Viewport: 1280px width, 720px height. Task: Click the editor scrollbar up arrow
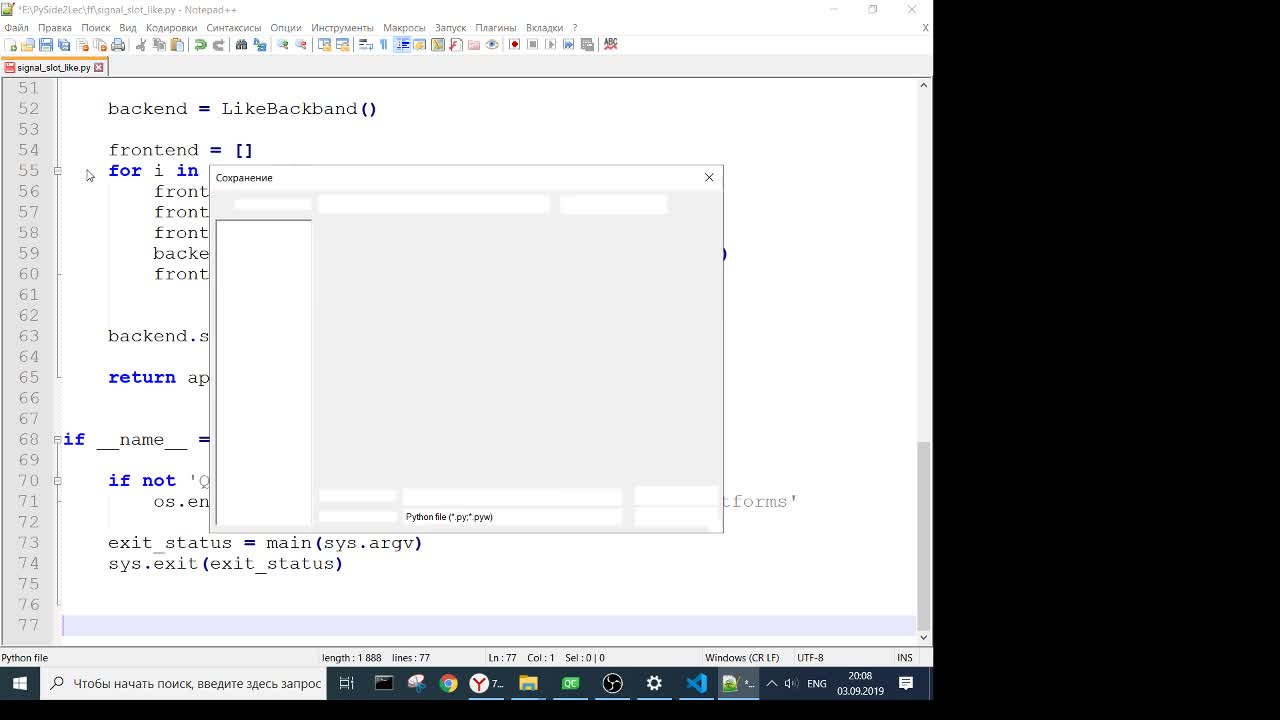924,85
